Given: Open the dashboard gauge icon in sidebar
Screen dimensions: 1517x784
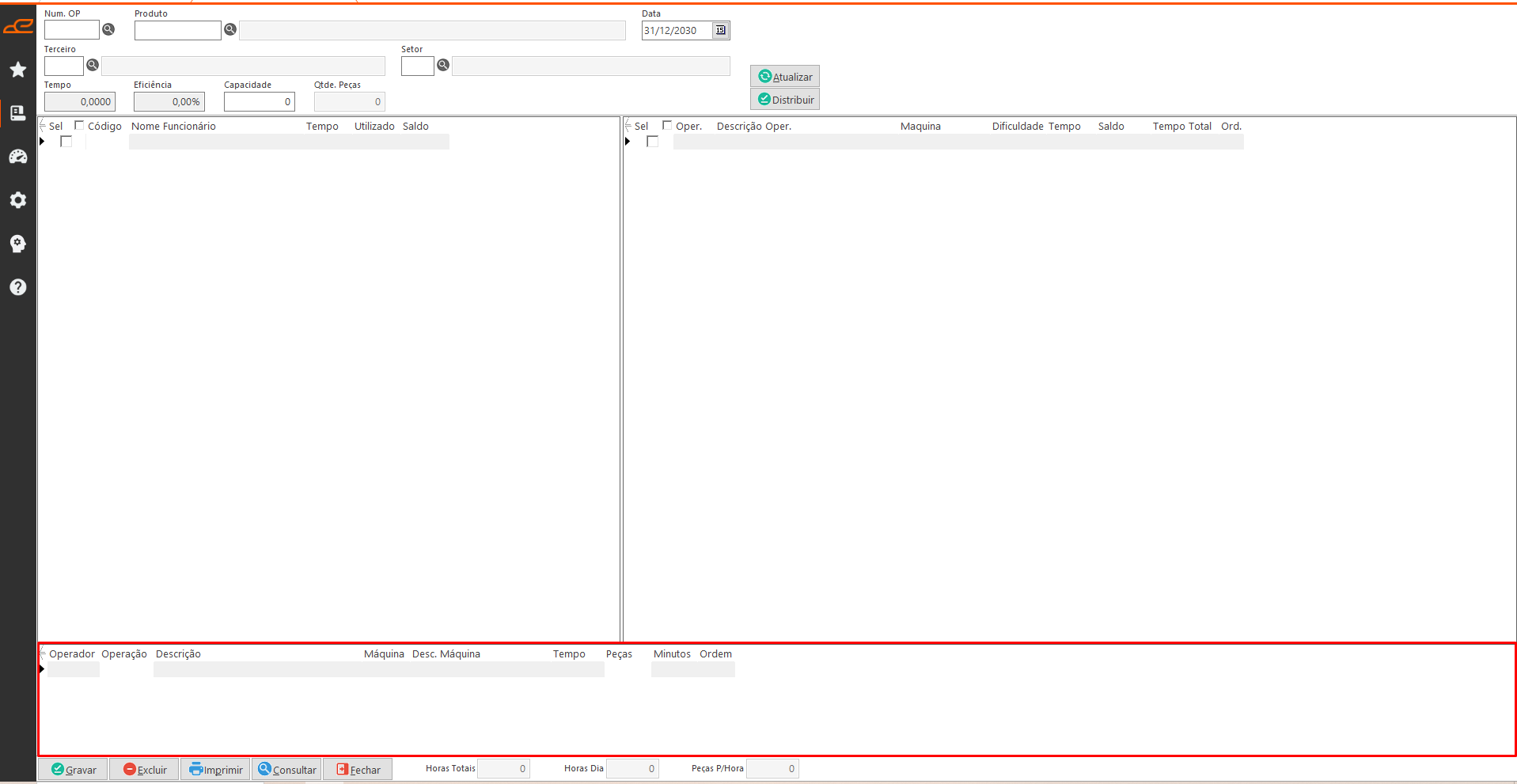Looking at the screenshot, I should [18, 157].
